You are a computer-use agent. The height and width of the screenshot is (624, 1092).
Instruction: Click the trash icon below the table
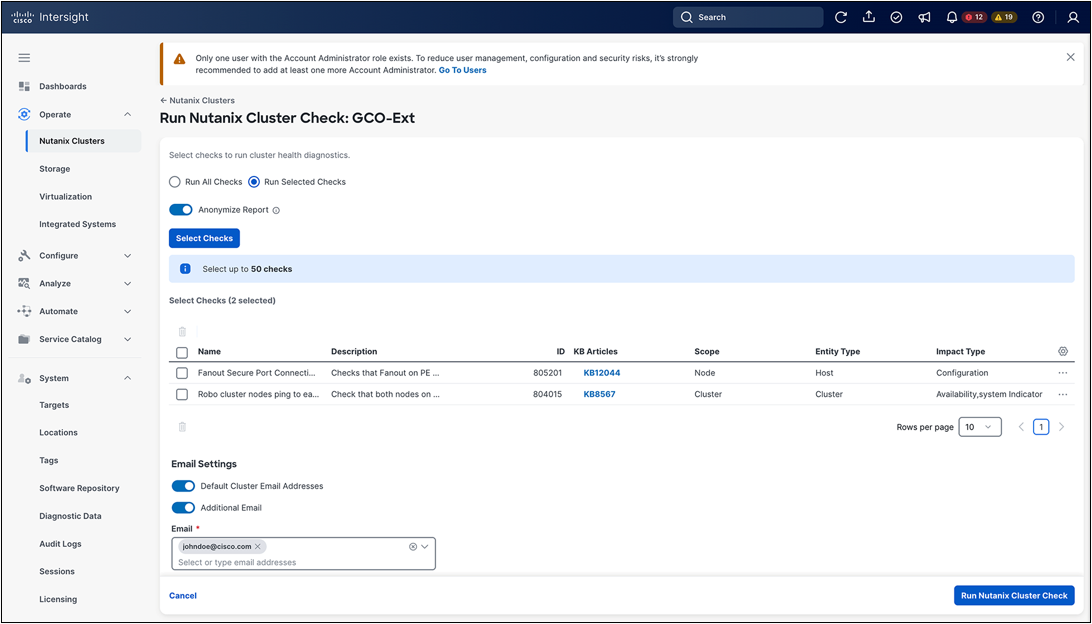pos(182,427)
